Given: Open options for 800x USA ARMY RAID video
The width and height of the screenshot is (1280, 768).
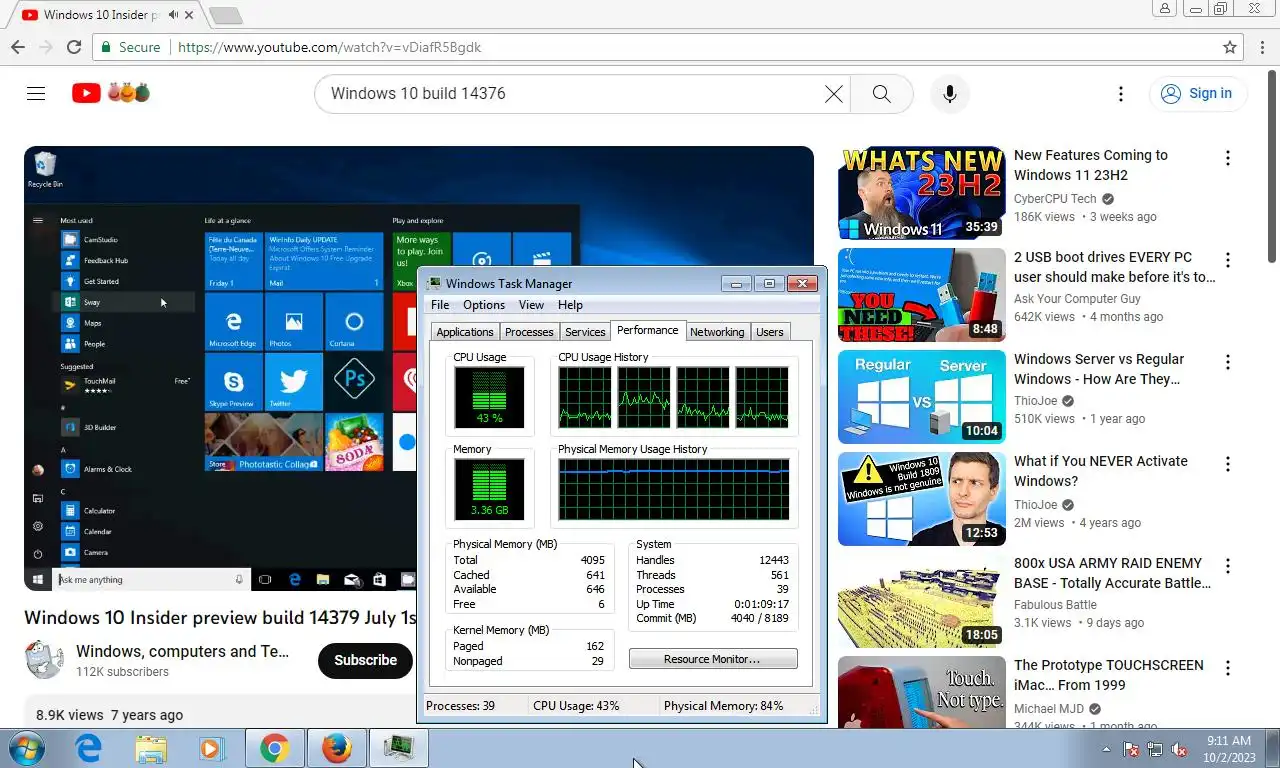Looking at the screenshot, I should (x=1227, y=566).
